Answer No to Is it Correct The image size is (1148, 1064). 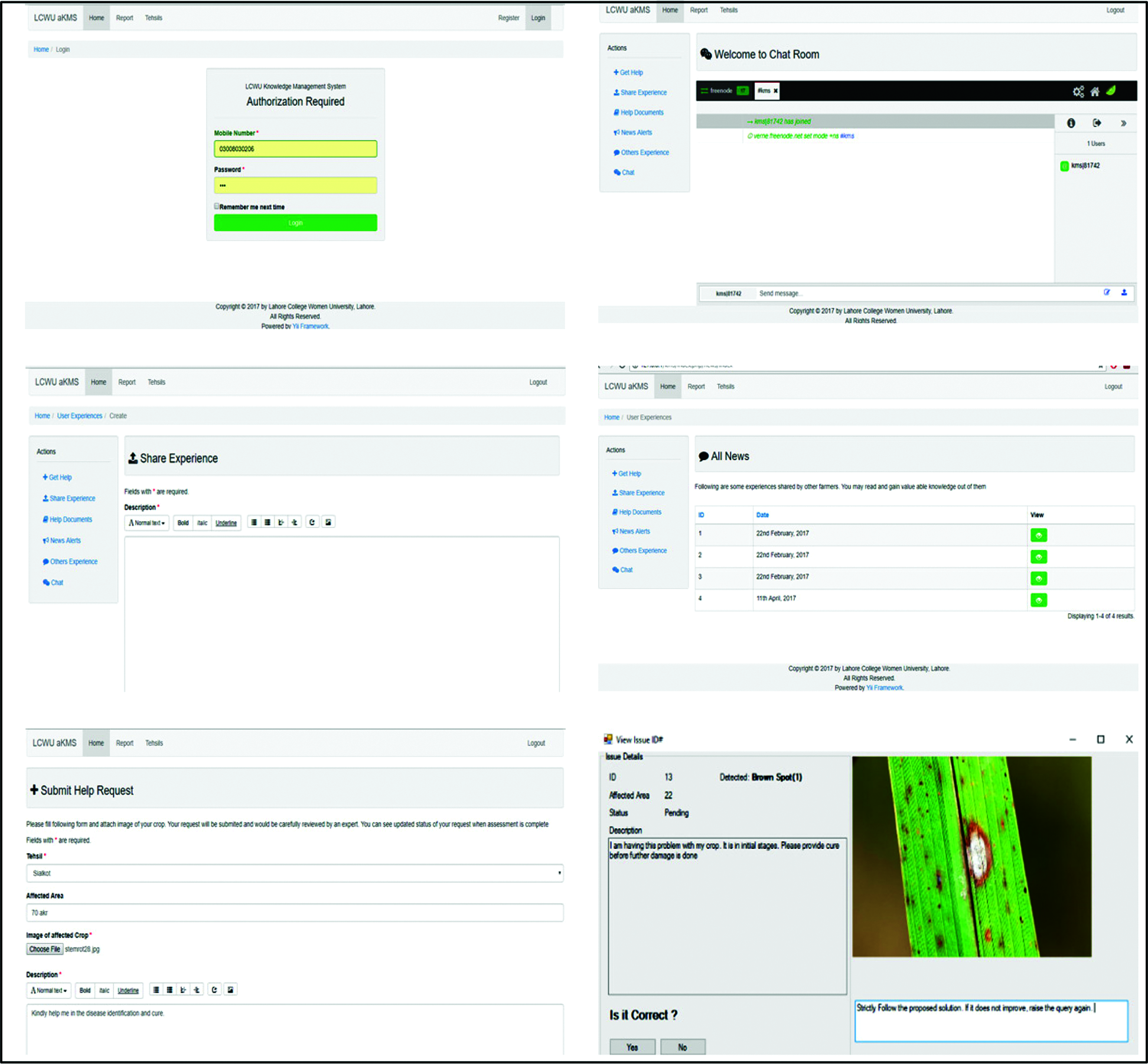[682, 1047]
